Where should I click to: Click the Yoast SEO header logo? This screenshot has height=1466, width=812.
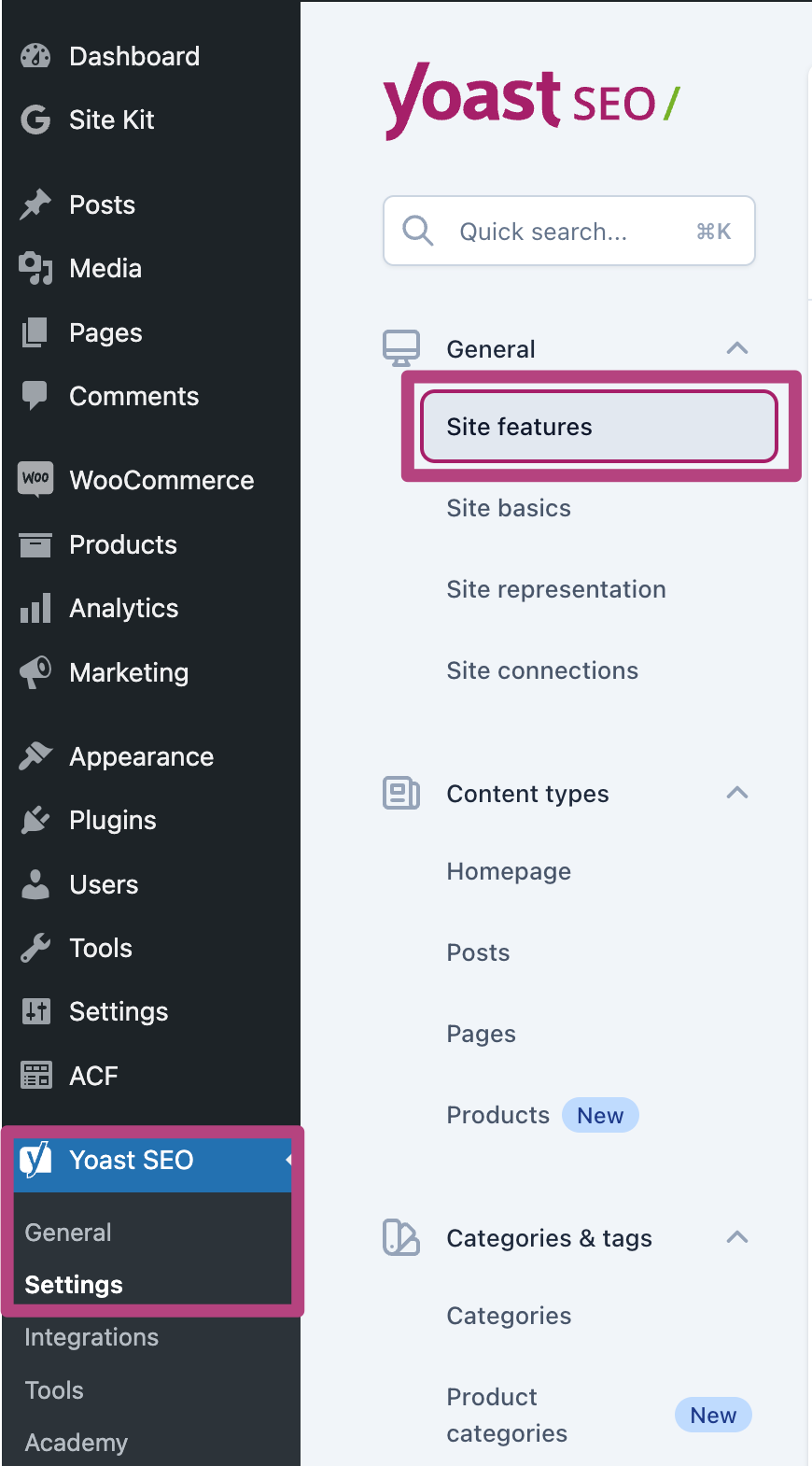(531, 100)
